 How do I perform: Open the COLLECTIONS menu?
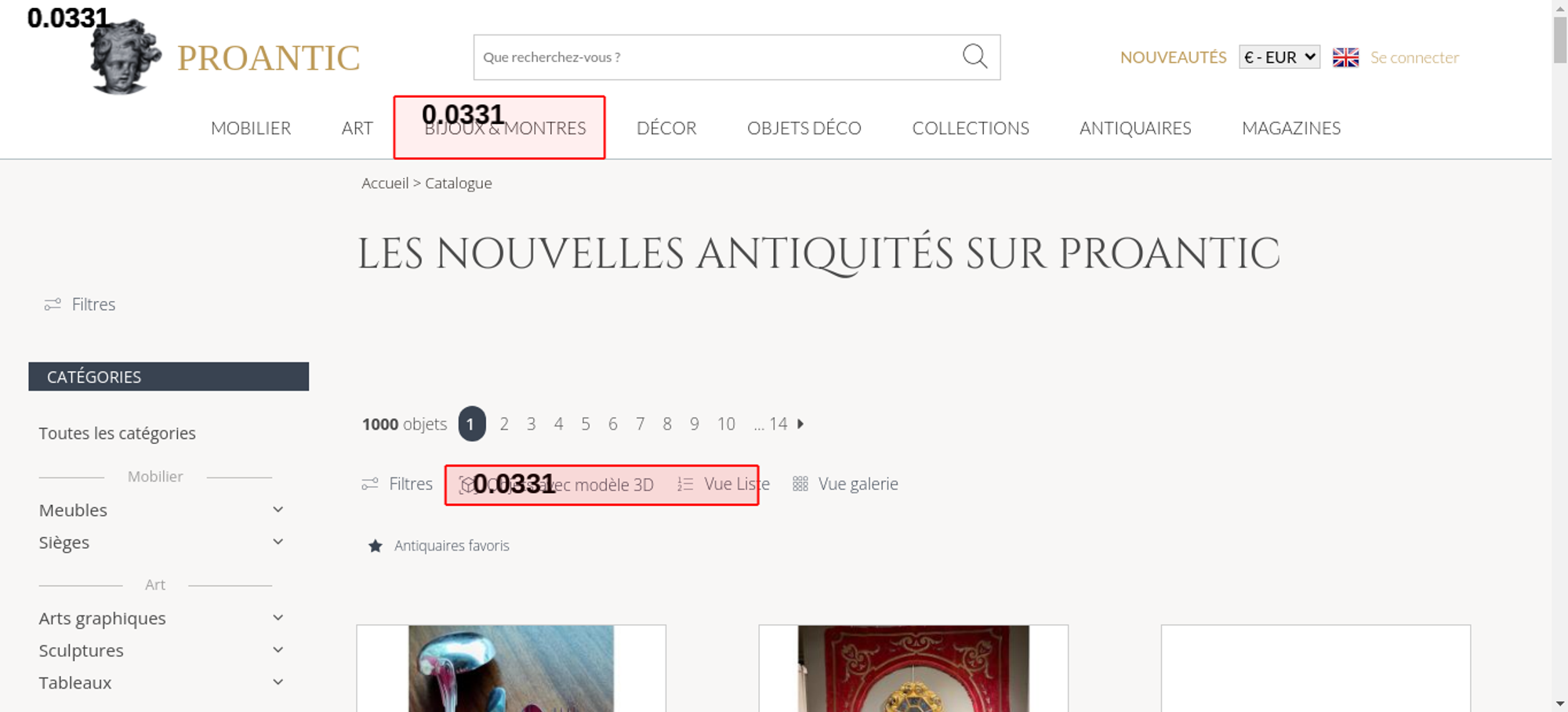[971, 128]
